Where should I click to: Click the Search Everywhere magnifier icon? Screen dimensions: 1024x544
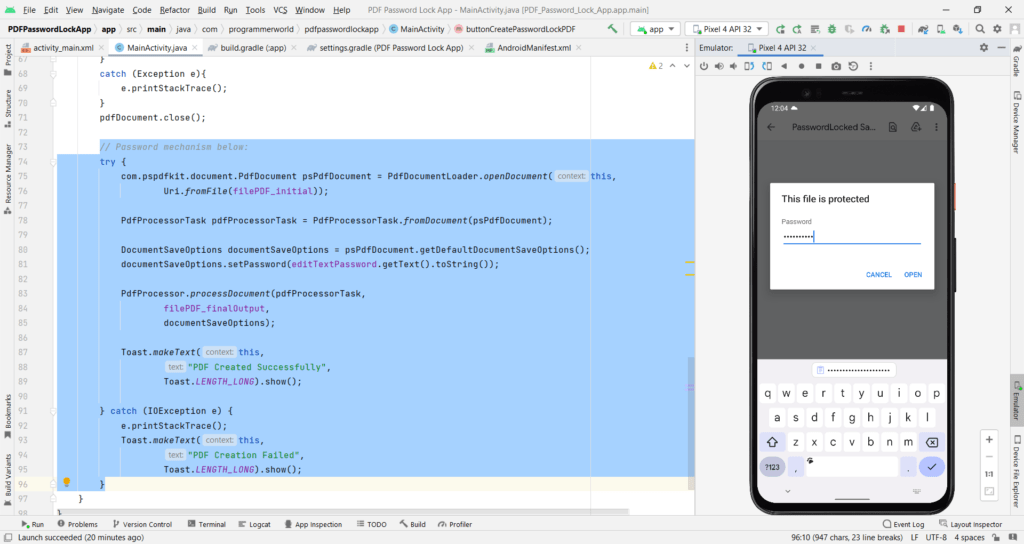click(980, 29)
